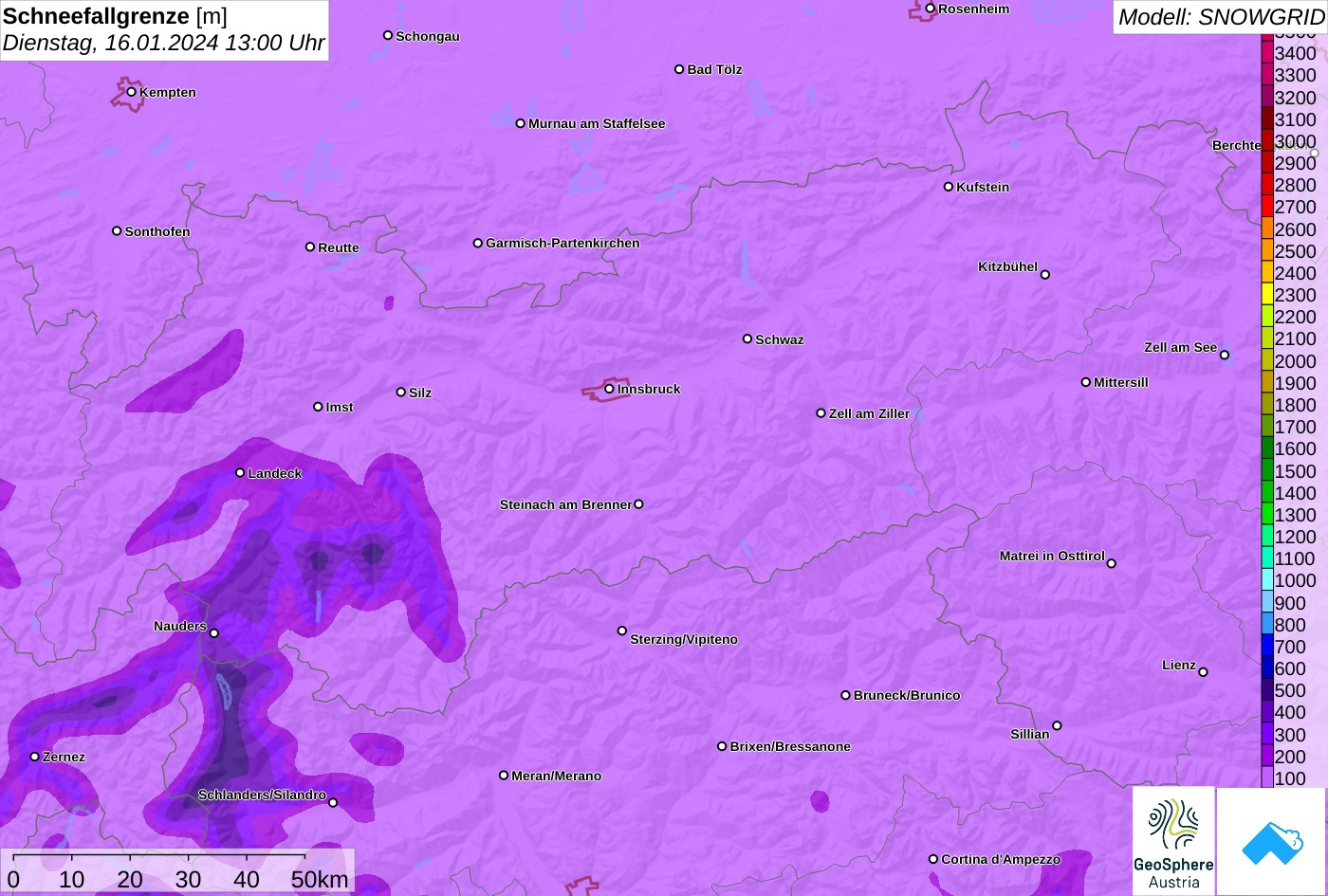Click the Sterzing/Vipiteno label
Screen dimensions: 1328x896
(x=684, y=639)
